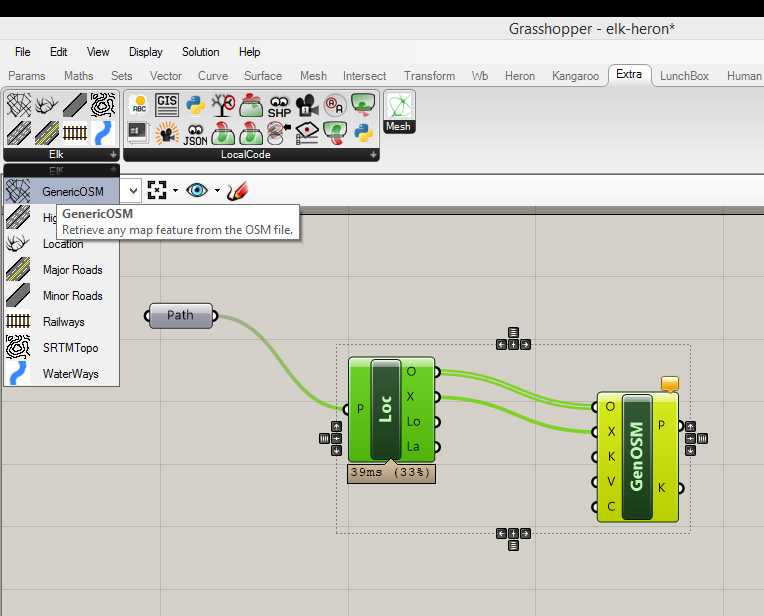This screenshot has width=764, height=616.
Task: Toggle the preview eye icon
Action: (197, 190)
